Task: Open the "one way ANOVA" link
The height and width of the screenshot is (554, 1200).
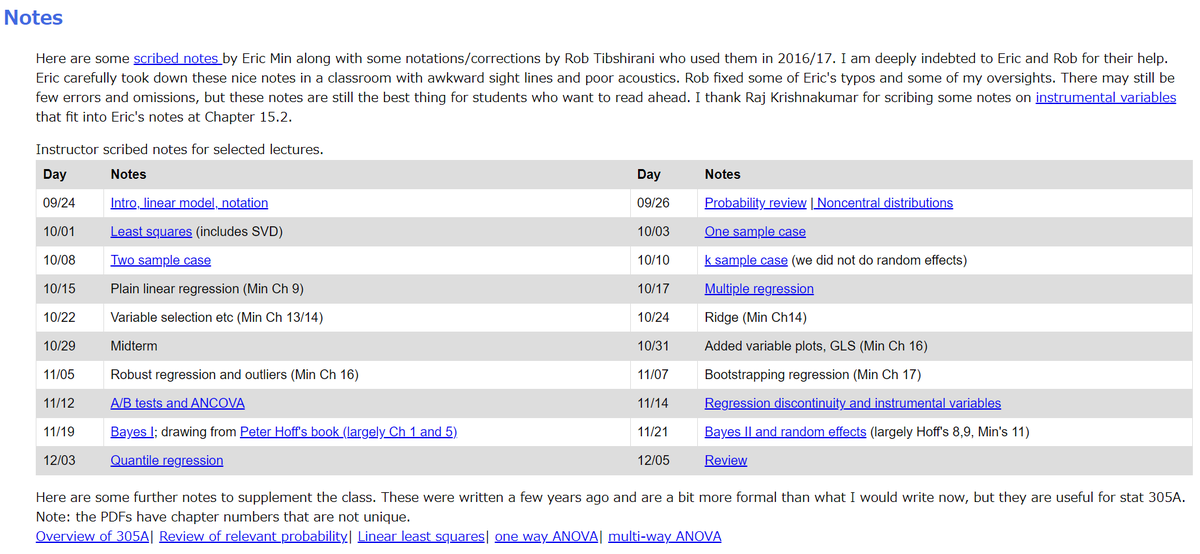Action: [547, 536]
